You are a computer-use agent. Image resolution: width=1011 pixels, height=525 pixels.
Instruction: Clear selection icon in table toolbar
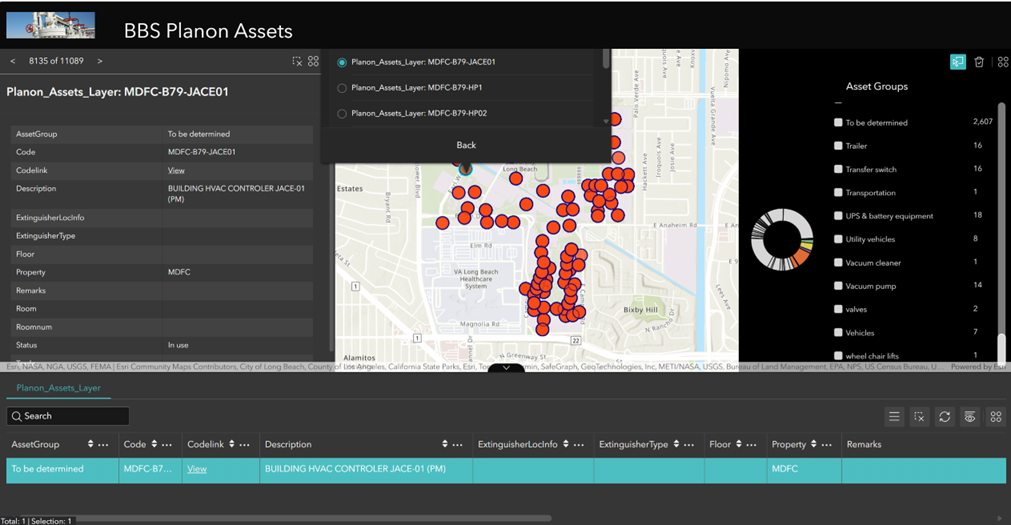[919, 417]
